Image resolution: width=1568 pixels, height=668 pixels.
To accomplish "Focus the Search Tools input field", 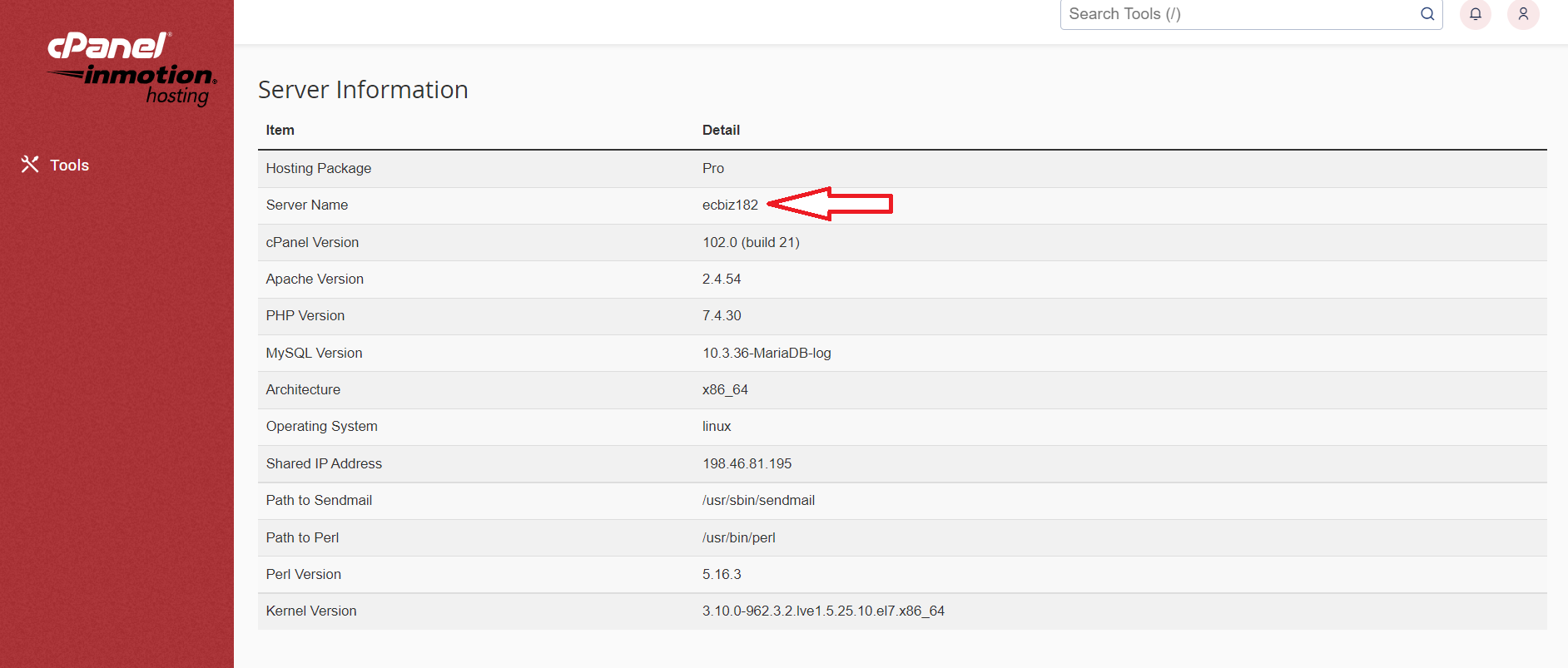I will [1240, 14].
